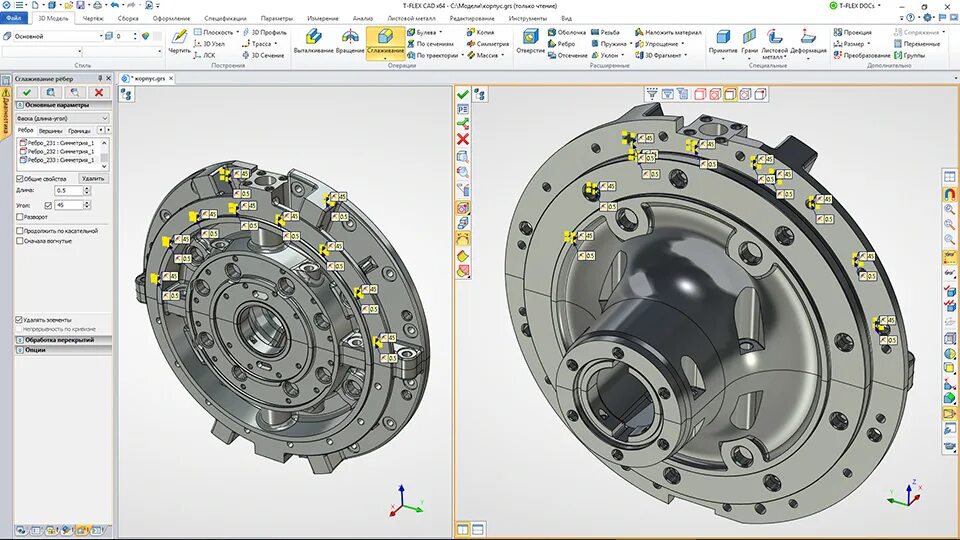960x540 pixels.
Task: Open the Файл menu
Action: pos(13,18)
